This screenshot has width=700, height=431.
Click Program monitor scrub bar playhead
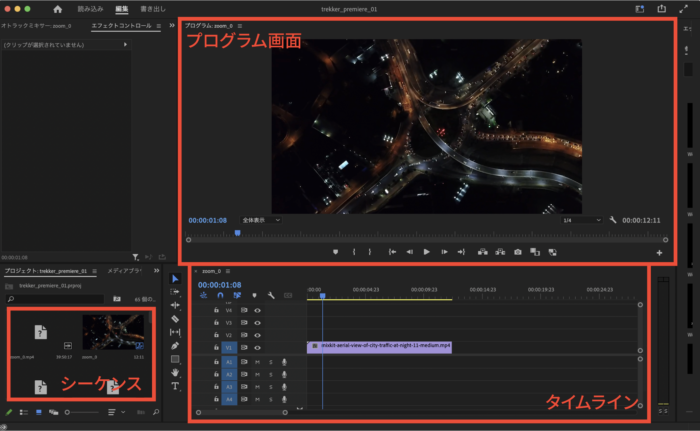(238, 233)
